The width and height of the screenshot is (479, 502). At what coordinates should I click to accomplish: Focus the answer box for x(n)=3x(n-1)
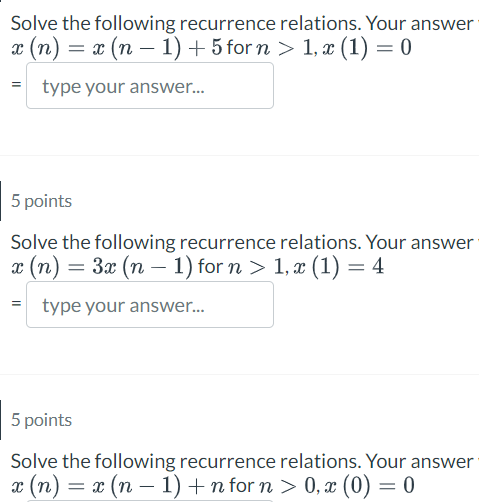click(150, 305)
